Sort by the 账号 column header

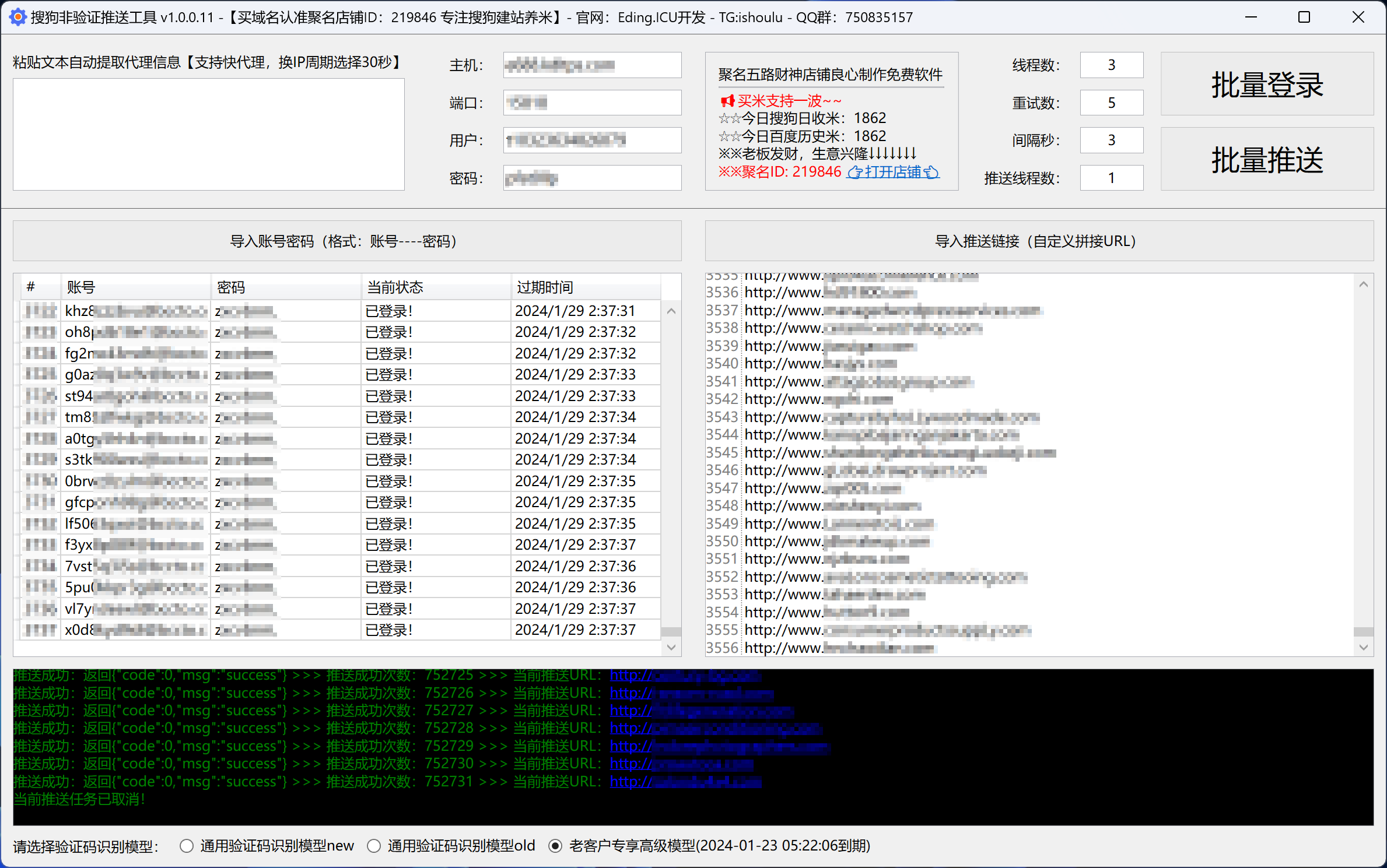tap(136, 287)
